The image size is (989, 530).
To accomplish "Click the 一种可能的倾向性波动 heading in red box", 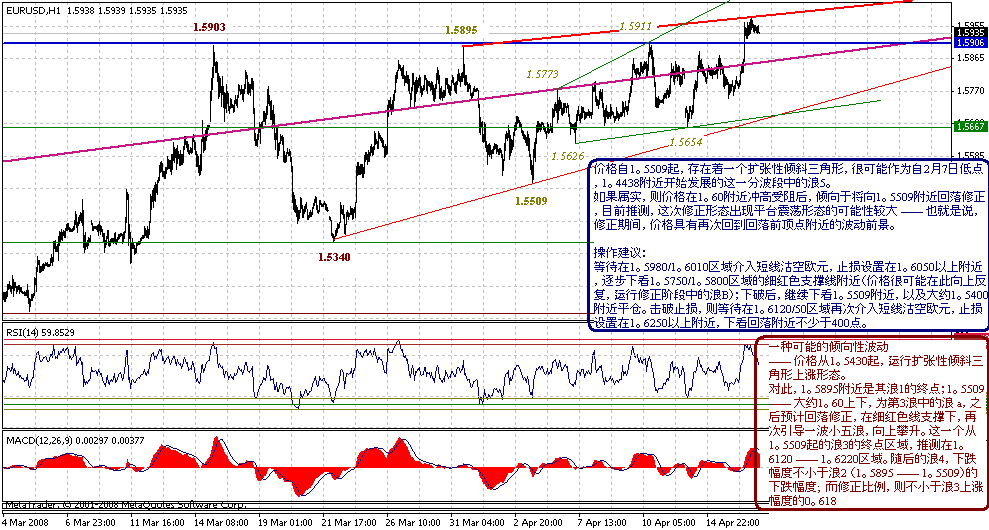I will (828, 346).
